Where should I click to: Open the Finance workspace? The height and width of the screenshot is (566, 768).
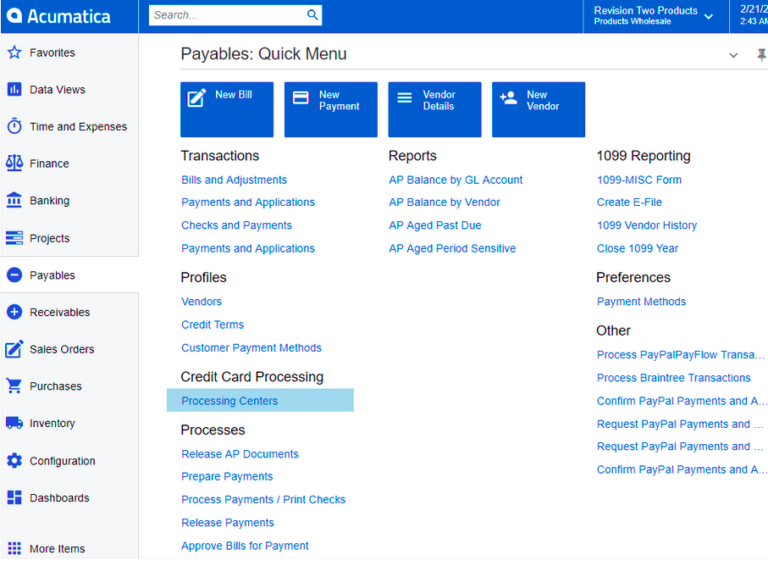pos(49,164)
